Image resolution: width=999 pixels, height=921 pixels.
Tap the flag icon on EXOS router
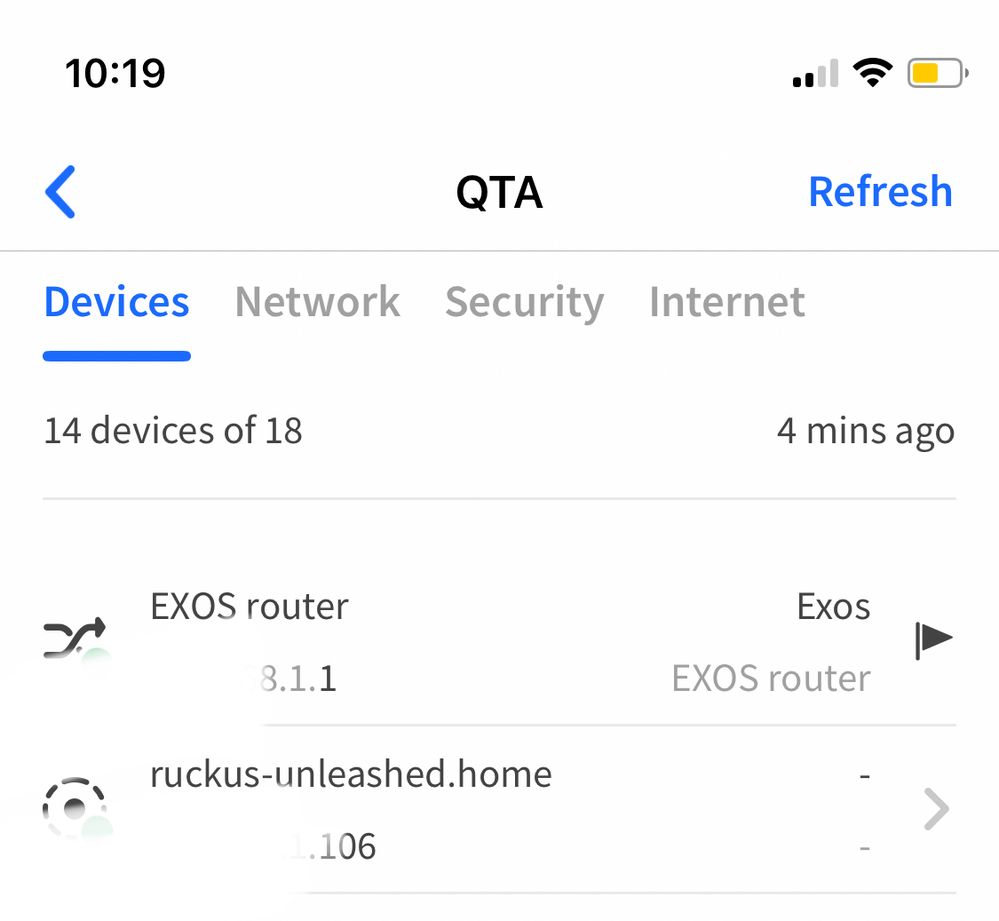933,640
